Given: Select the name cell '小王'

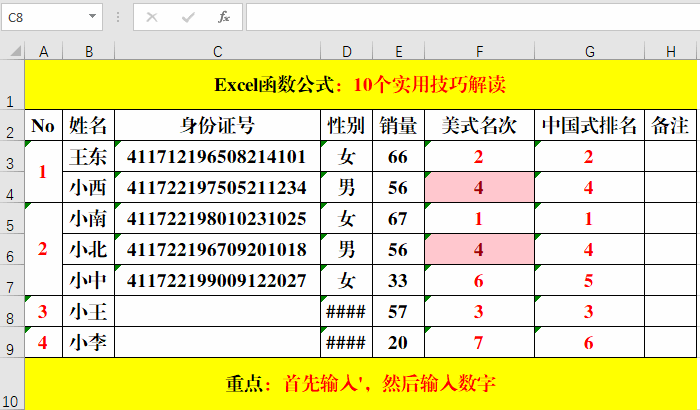Looking at the screenshot, I should (89, 311).
